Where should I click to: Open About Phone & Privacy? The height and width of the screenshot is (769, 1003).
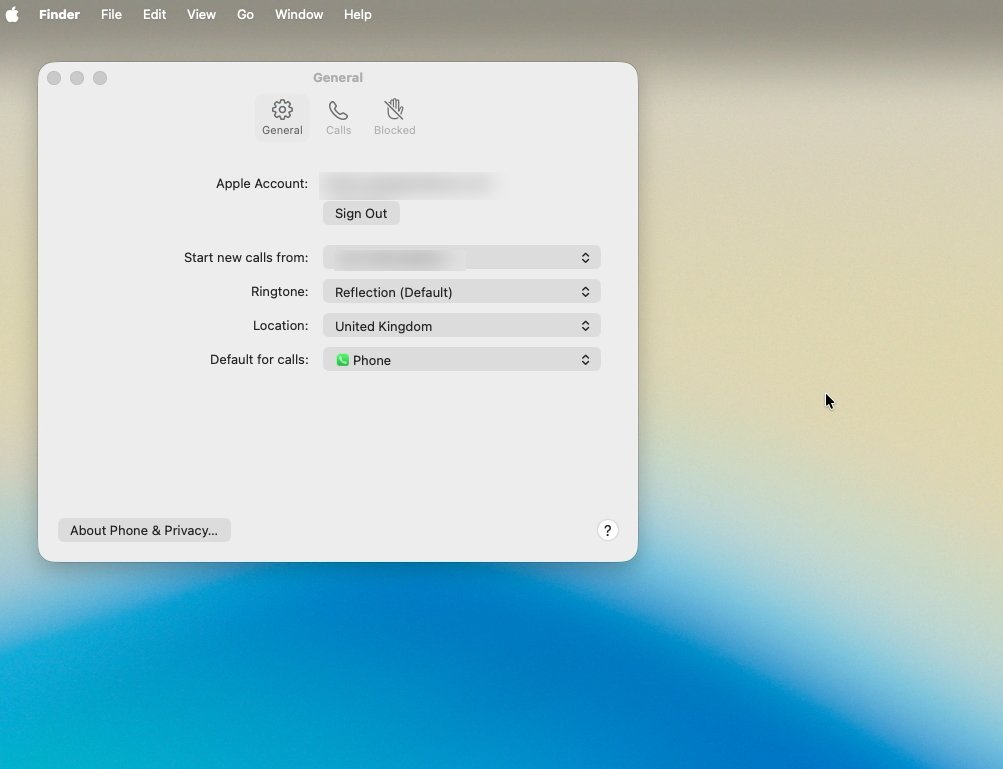pyautogui.click(x=144, y=530)
